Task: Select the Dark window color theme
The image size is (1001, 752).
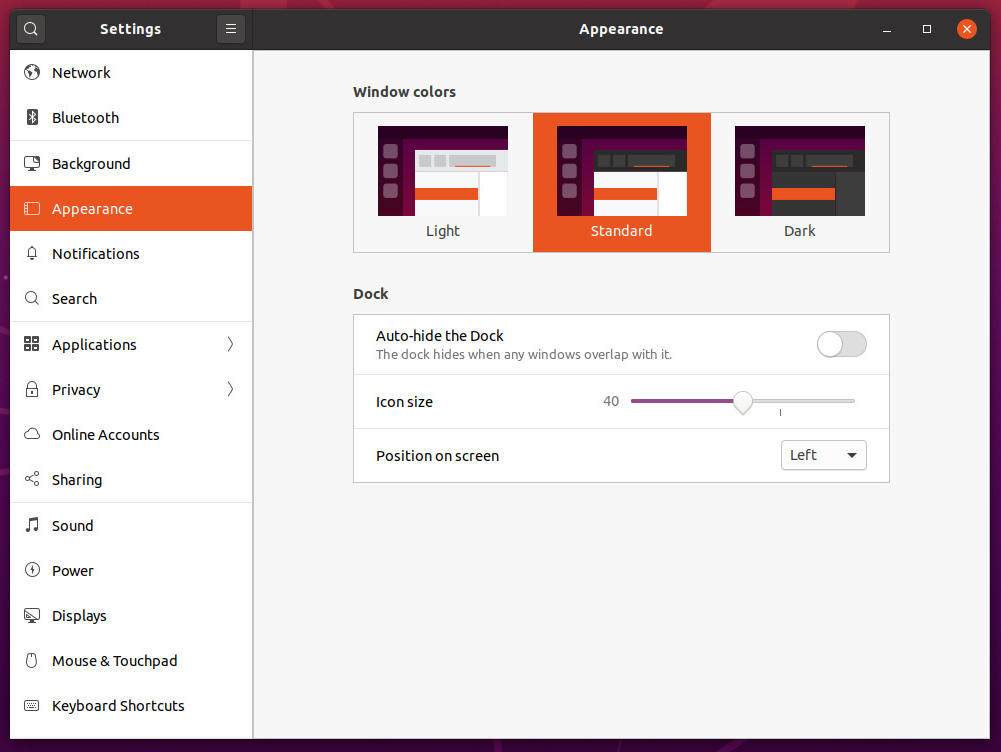Action: click(799, 183)
